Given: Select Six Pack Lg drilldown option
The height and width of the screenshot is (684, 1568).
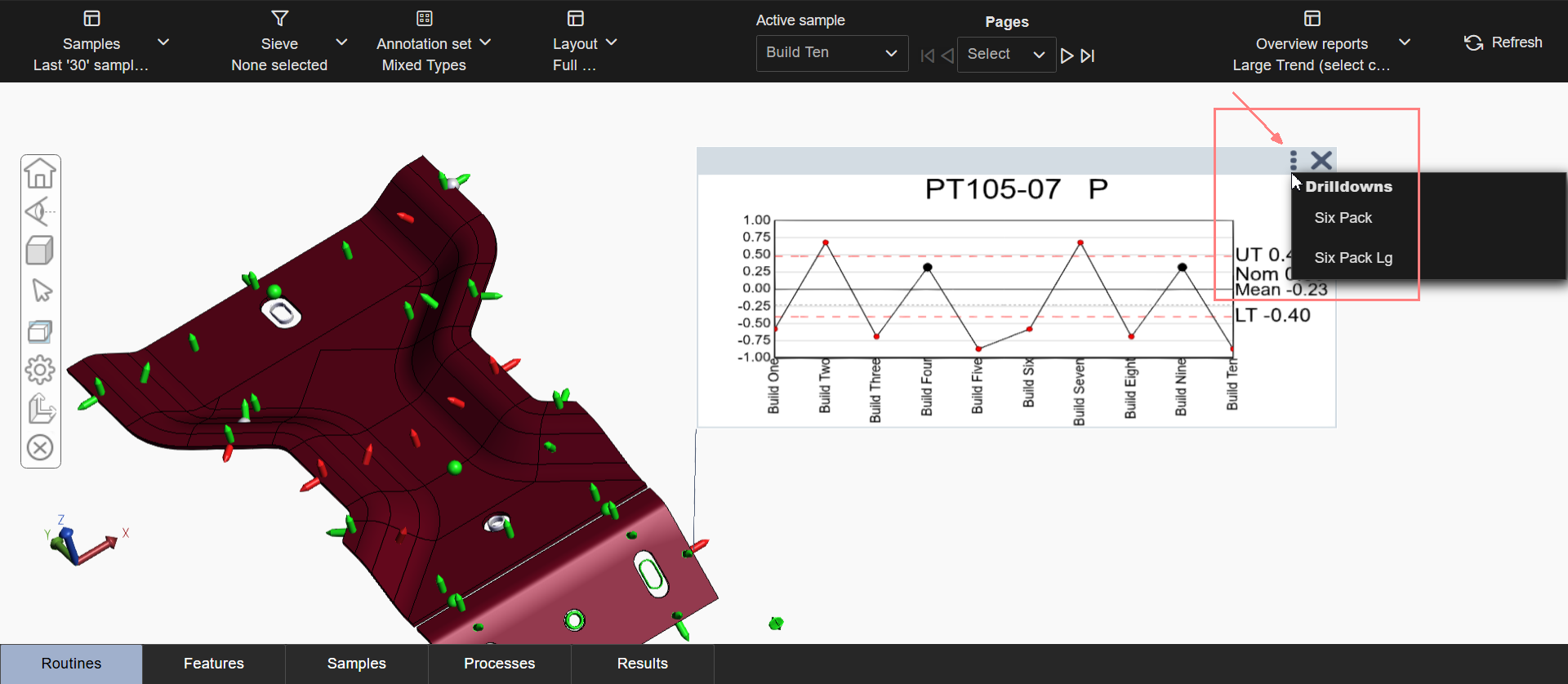Looking at the screenshot, I should [x=1353, y=258].
